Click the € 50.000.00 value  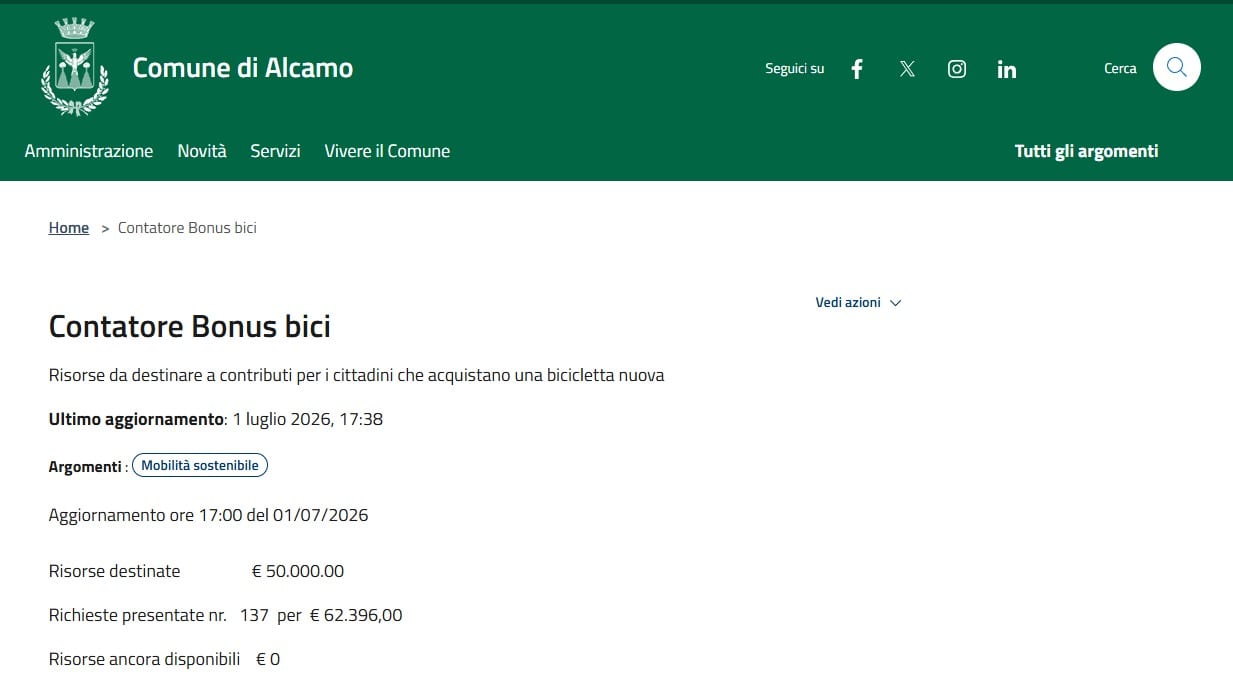[x=298, y=571]
